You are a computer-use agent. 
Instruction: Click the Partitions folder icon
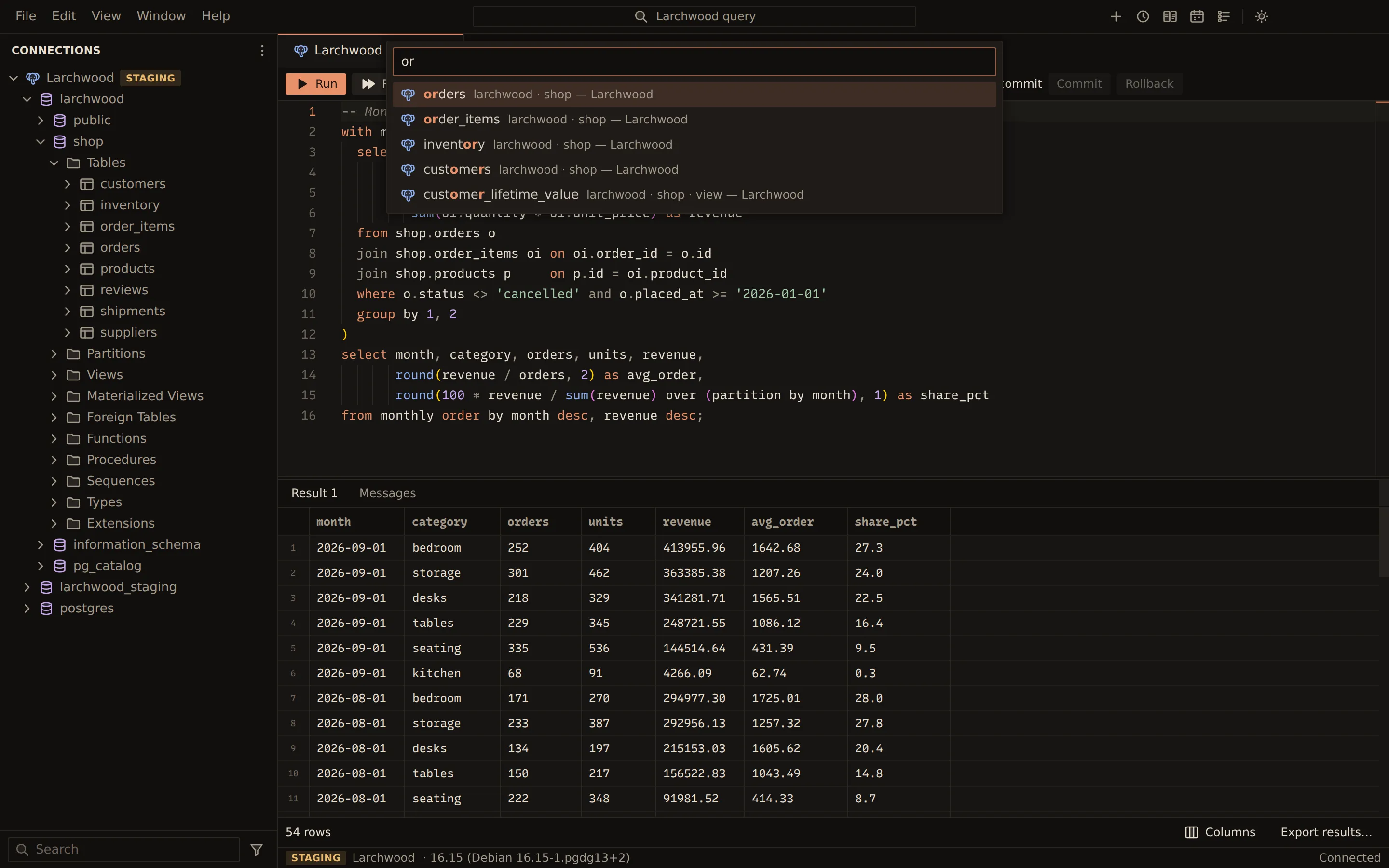[73, 353]
